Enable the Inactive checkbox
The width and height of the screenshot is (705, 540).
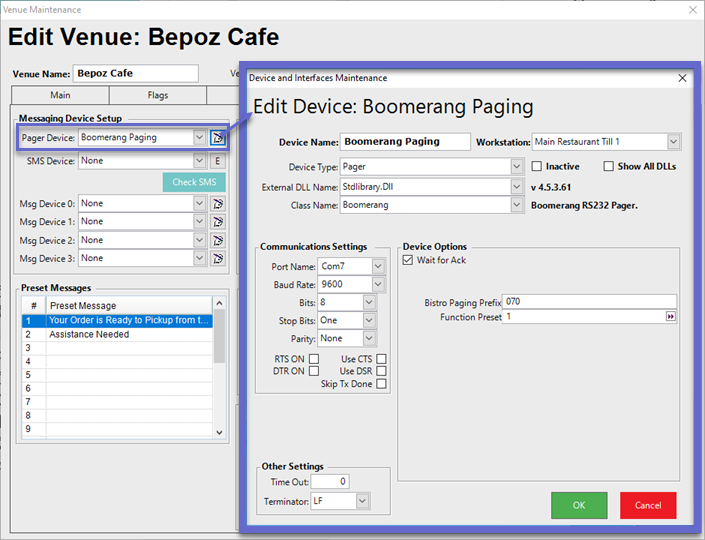coord(537,166)
